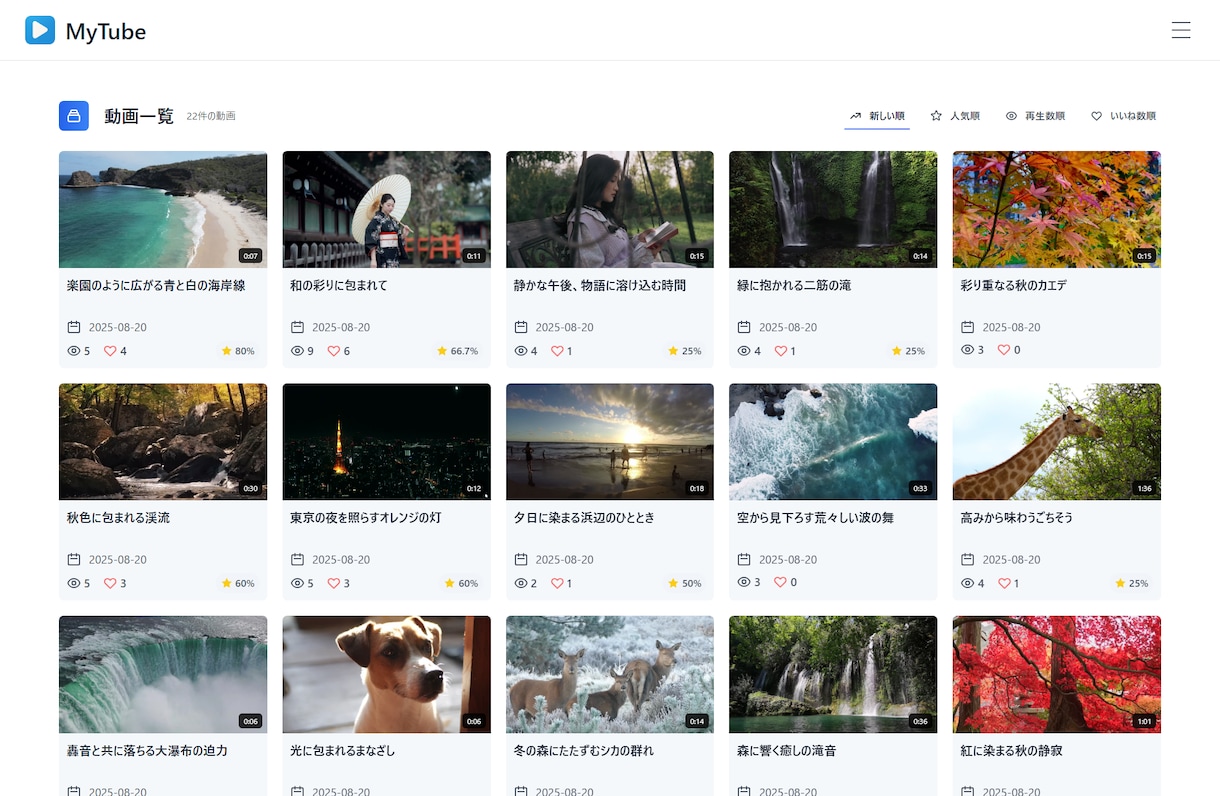
Task: Open the deer in winter forest thumbnail
Action: (x=610, y=674)
